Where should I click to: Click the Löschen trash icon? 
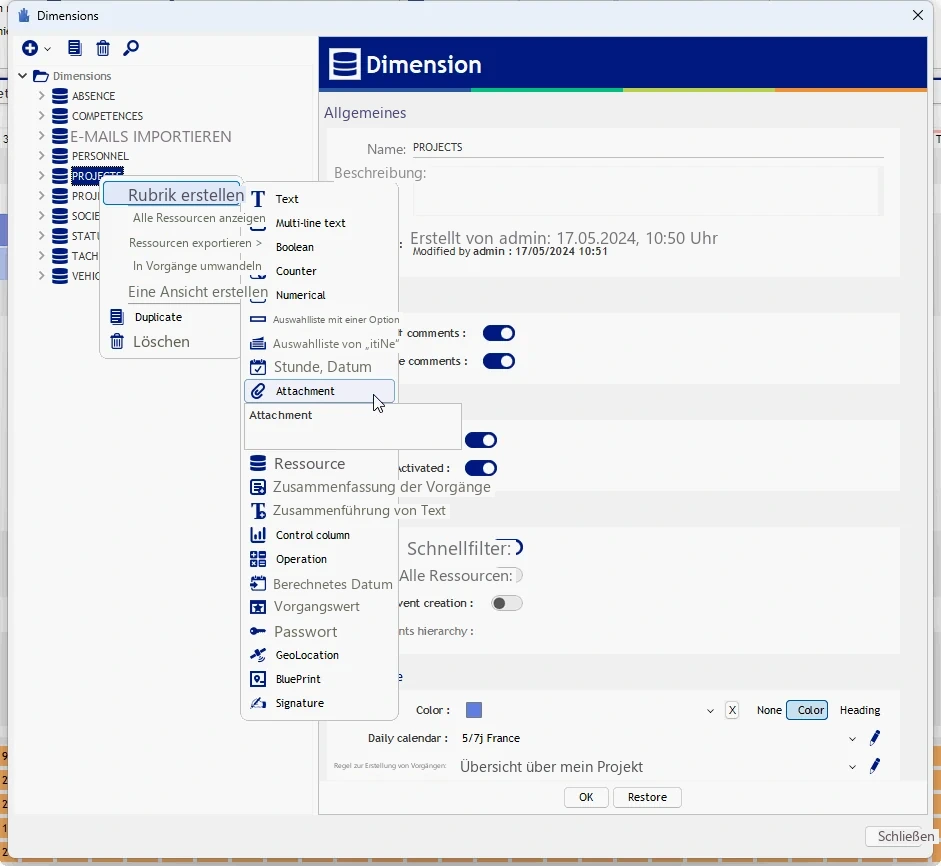(116, 341)
